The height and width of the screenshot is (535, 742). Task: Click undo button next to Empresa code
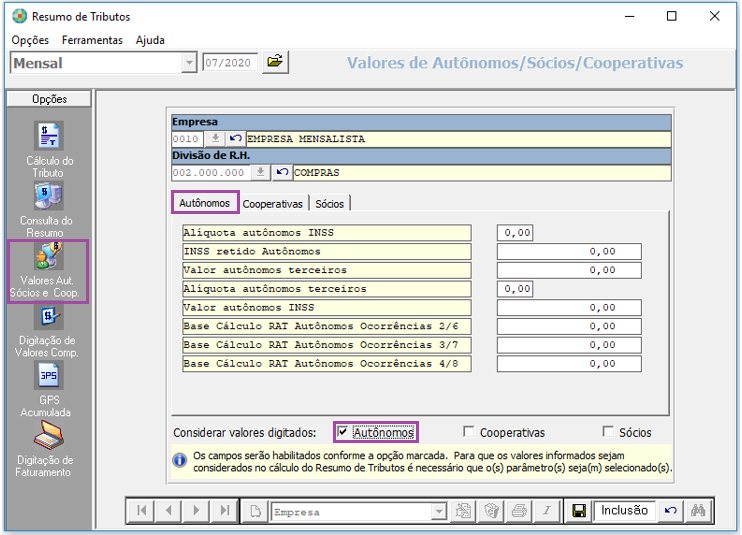tap(235, 139)
